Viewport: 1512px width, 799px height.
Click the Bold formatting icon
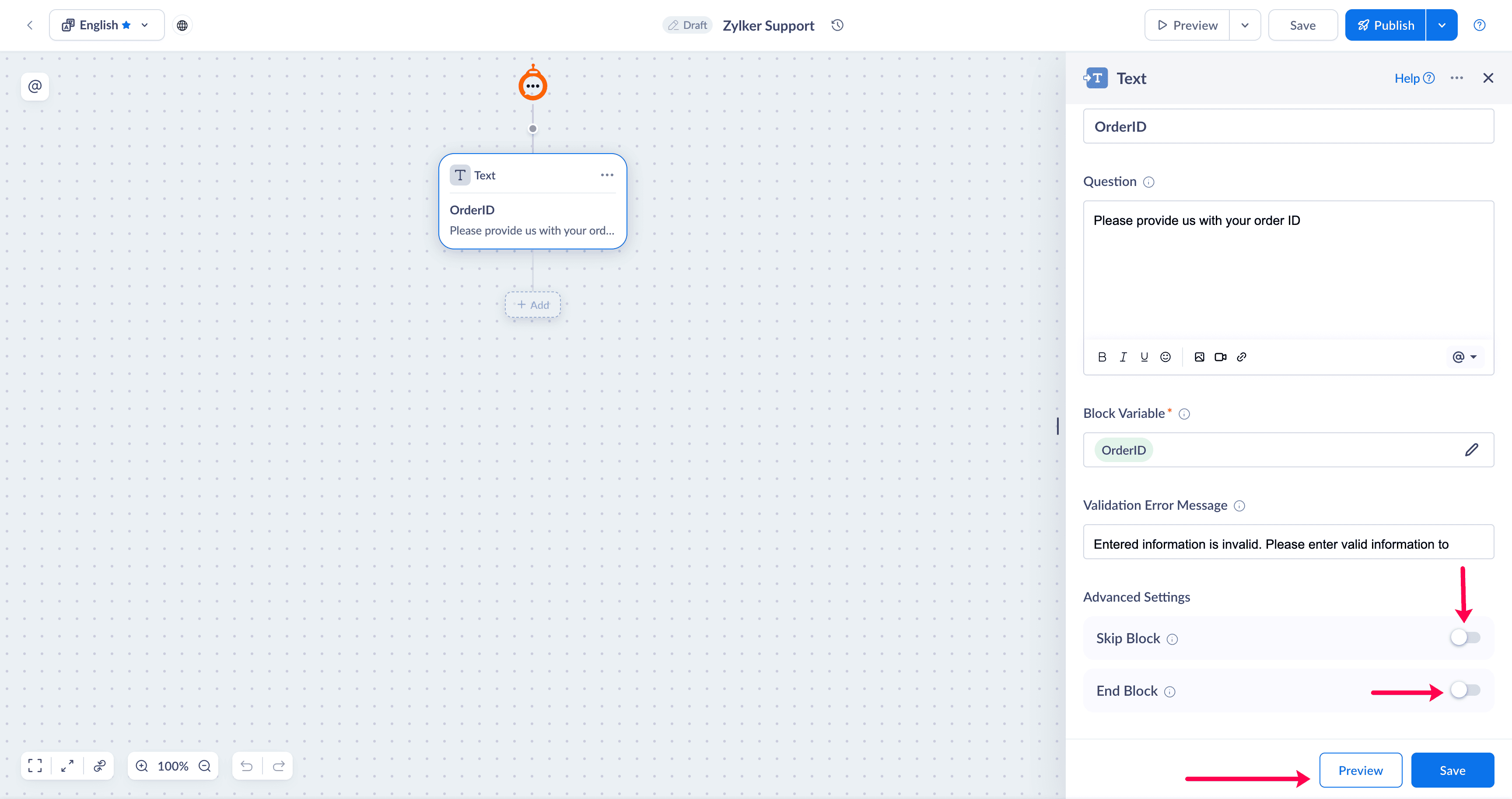(1102, 357)
